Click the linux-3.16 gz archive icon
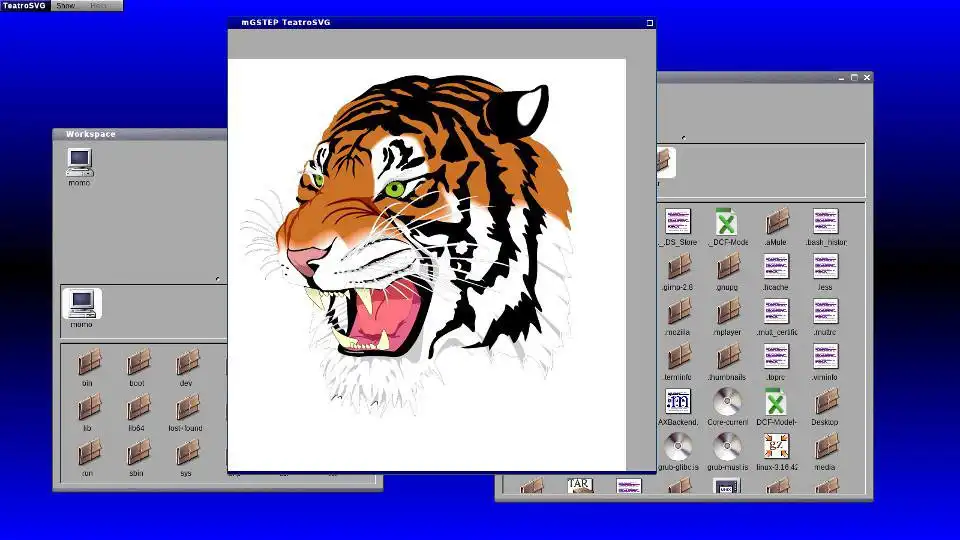The image size is (960, 540). tap(776, 447)
